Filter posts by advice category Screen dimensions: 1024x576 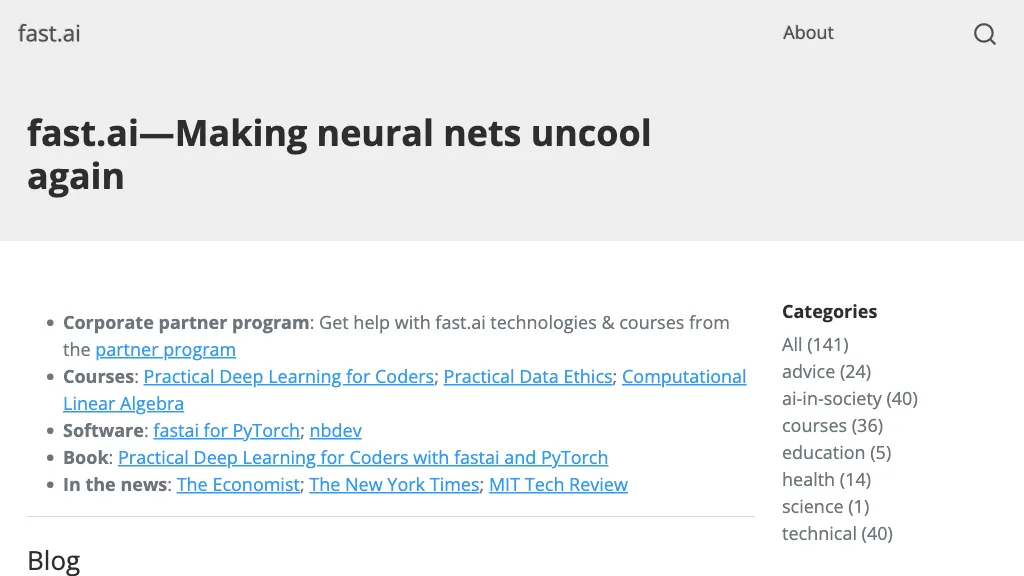[826, 372]
